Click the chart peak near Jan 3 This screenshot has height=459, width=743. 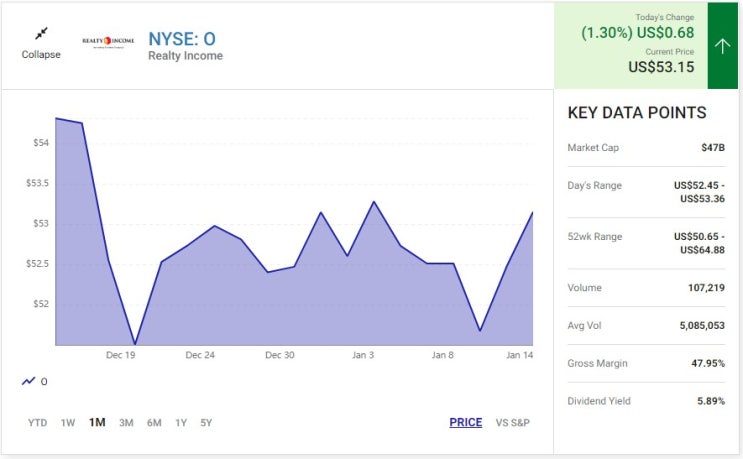point(374,202)
